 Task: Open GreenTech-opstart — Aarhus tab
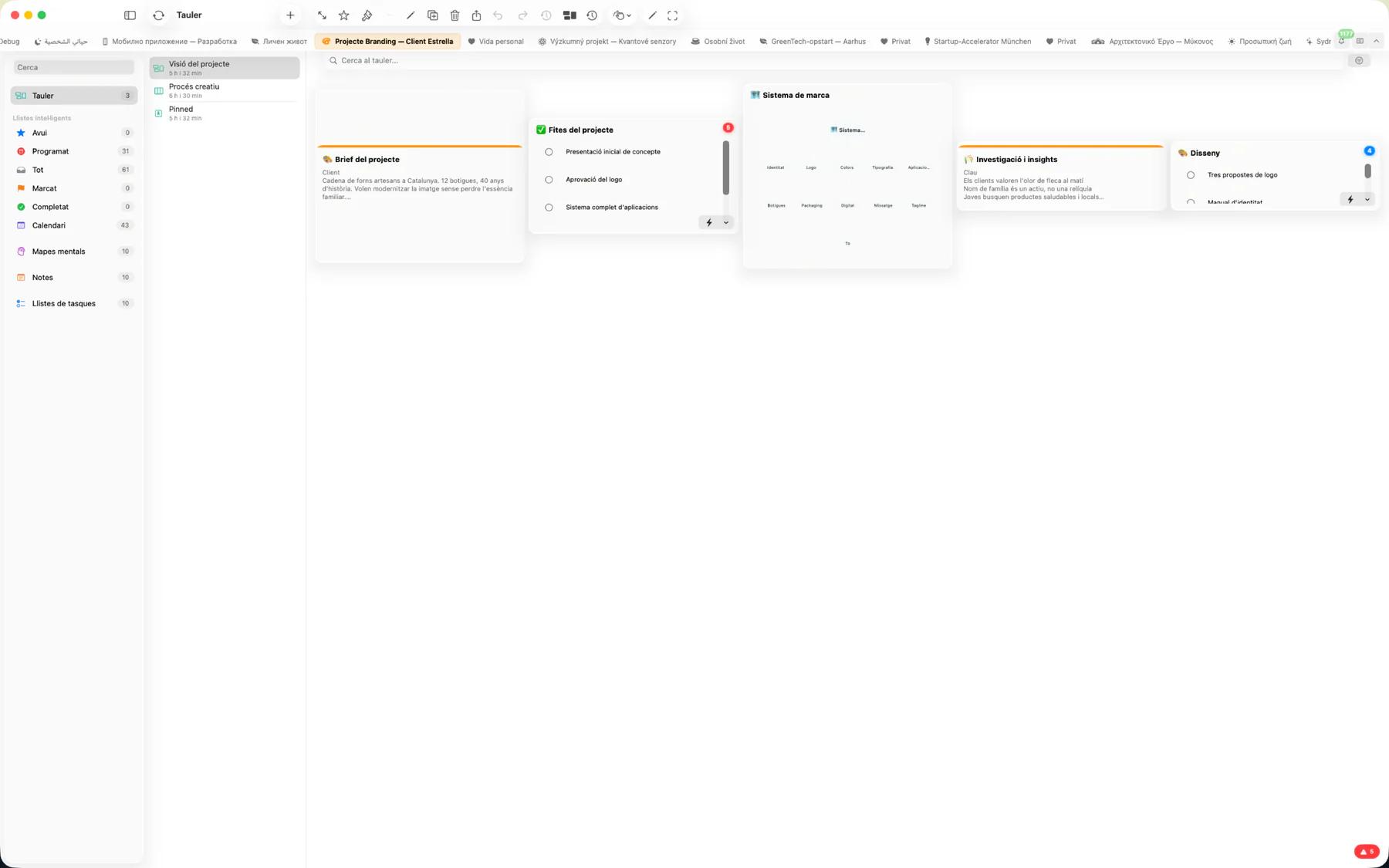coord(813,42)
